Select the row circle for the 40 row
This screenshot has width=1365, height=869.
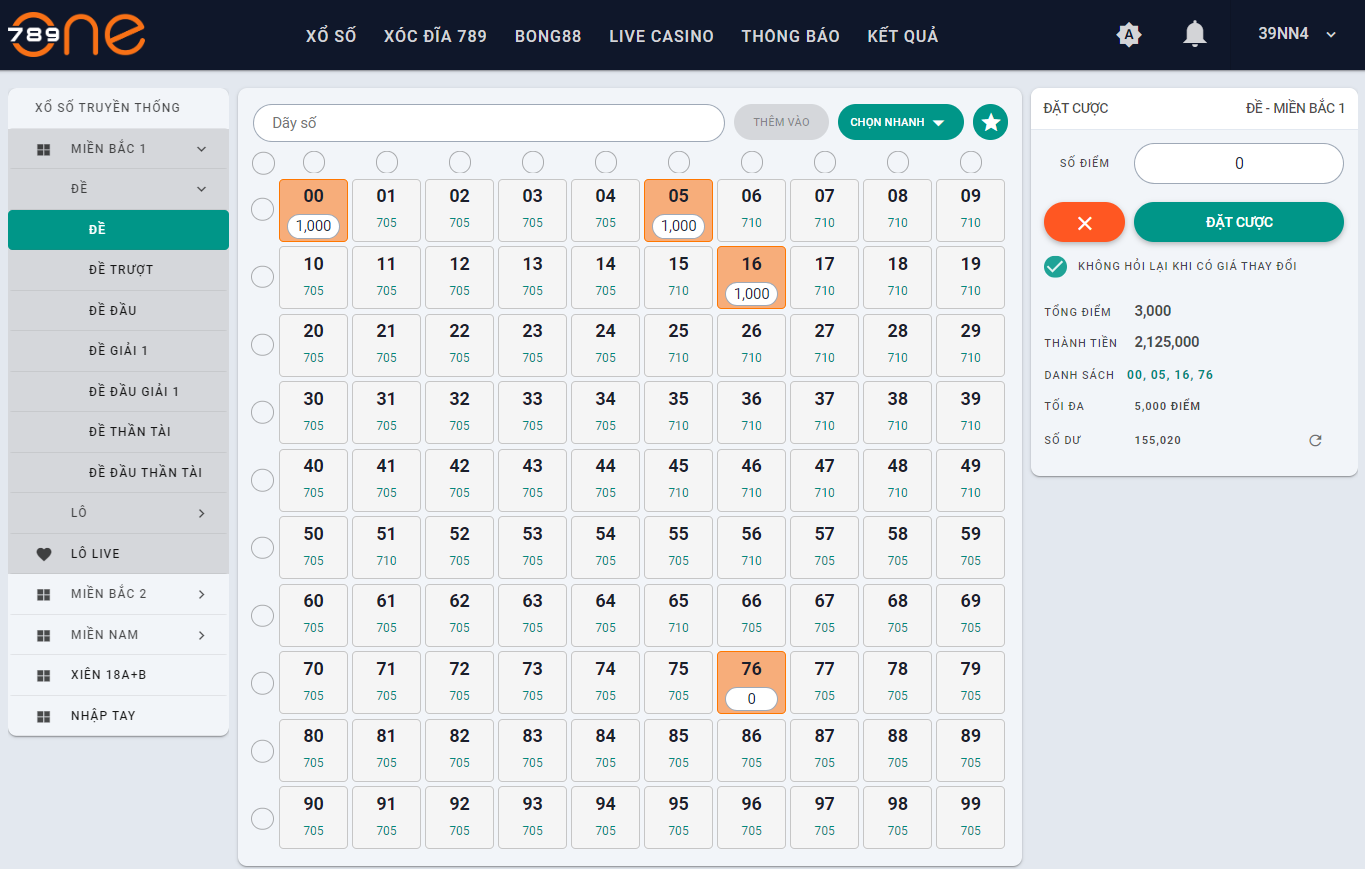tap(263, 480)
